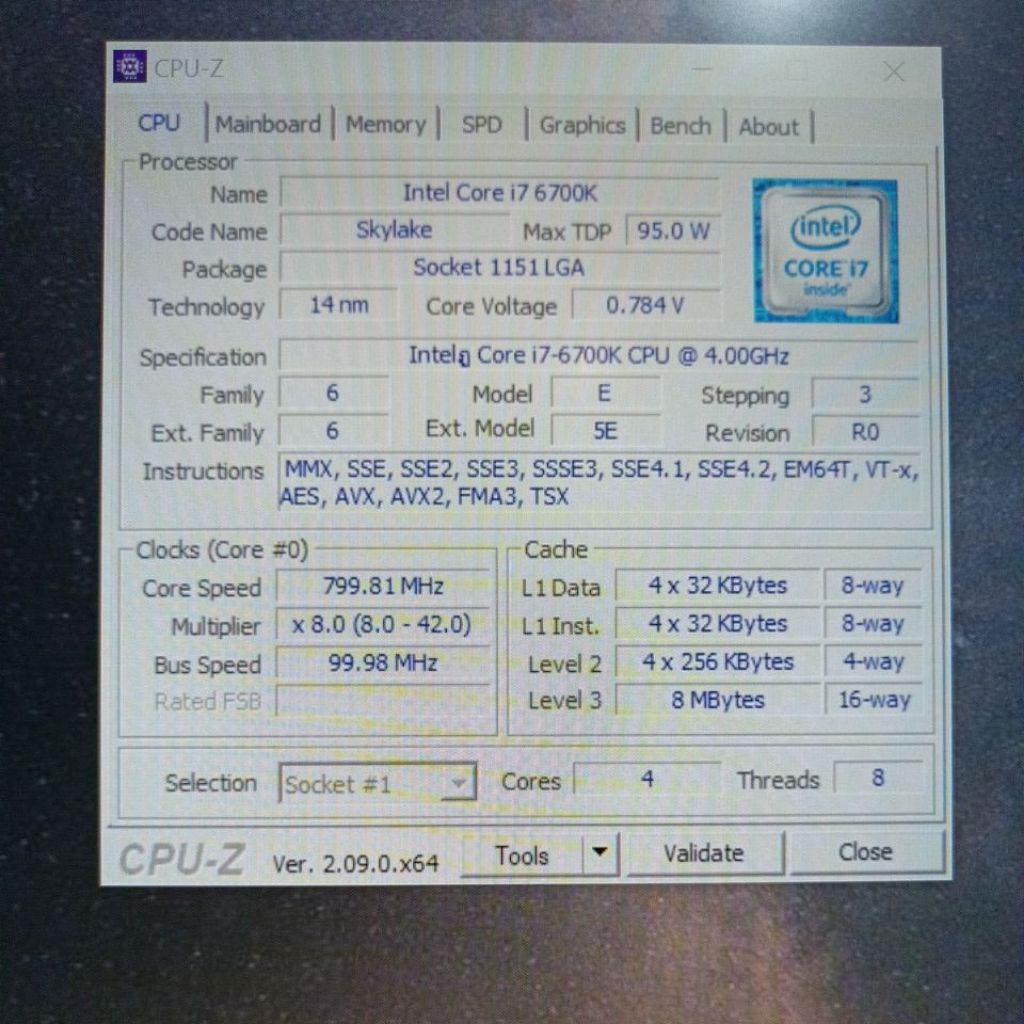Click the Threads count value 8

pos(878,777)
